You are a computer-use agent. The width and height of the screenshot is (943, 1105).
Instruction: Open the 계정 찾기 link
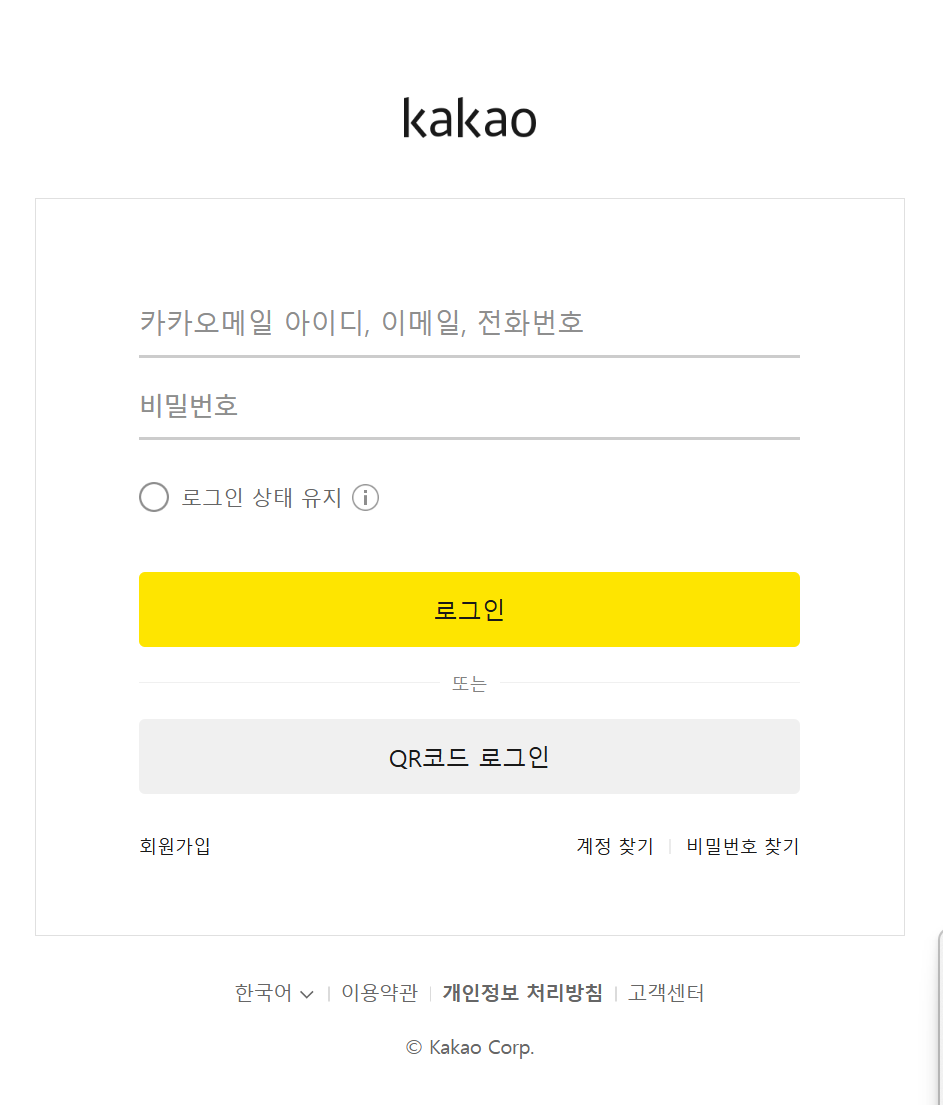614,846
